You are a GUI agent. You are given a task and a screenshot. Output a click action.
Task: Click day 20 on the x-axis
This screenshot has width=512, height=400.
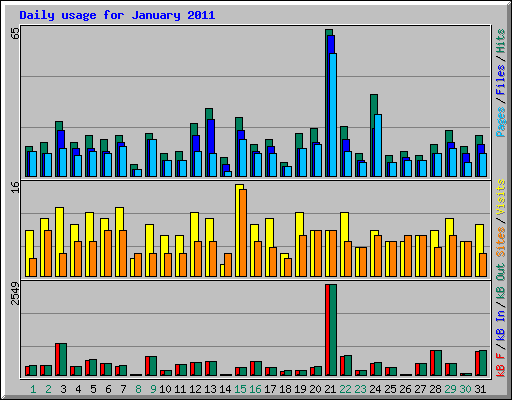click(x=315, y=389)
